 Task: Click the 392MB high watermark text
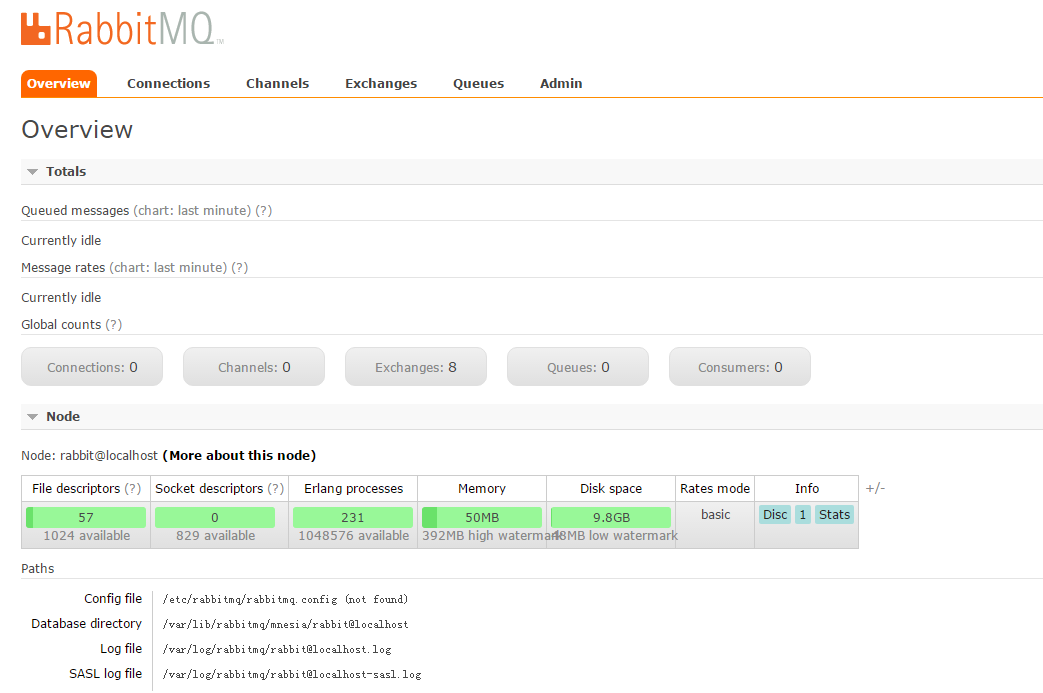(490, 536)
